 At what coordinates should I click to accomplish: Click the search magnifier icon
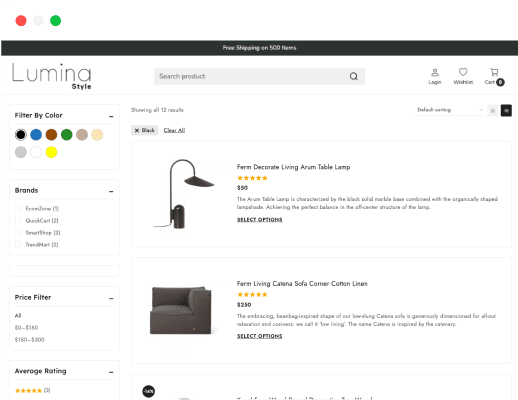354,76
